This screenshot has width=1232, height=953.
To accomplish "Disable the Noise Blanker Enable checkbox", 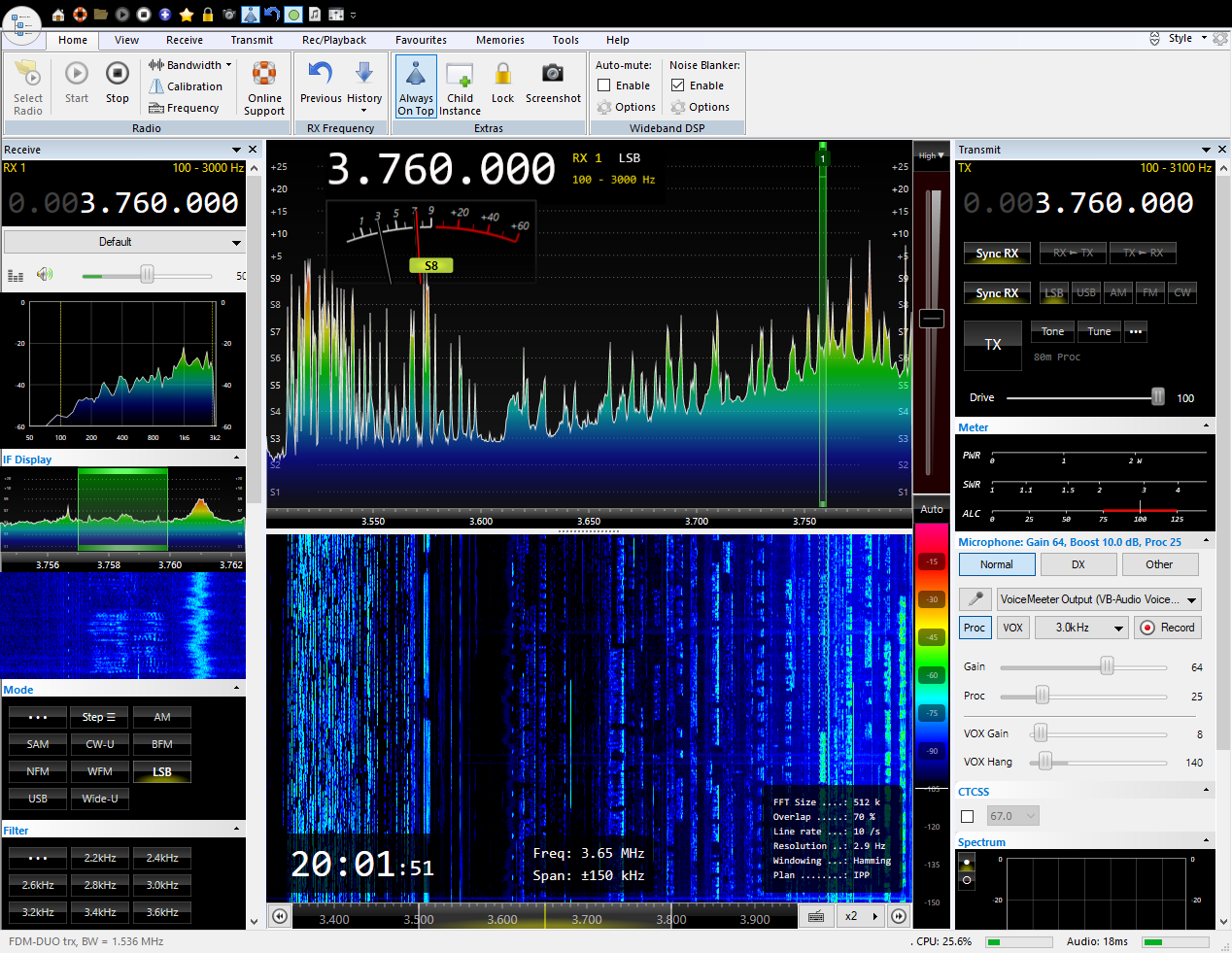I will pos(678,85).
